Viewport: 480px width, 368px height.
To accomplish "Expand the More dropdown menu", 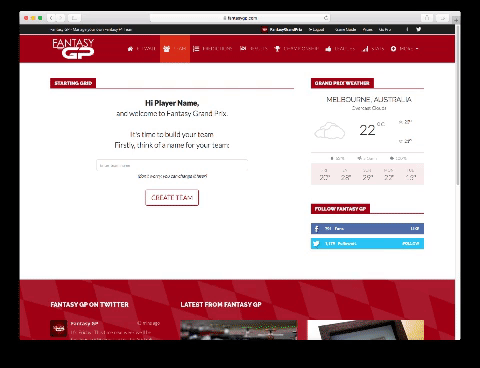I will click(x=404, y=49).
